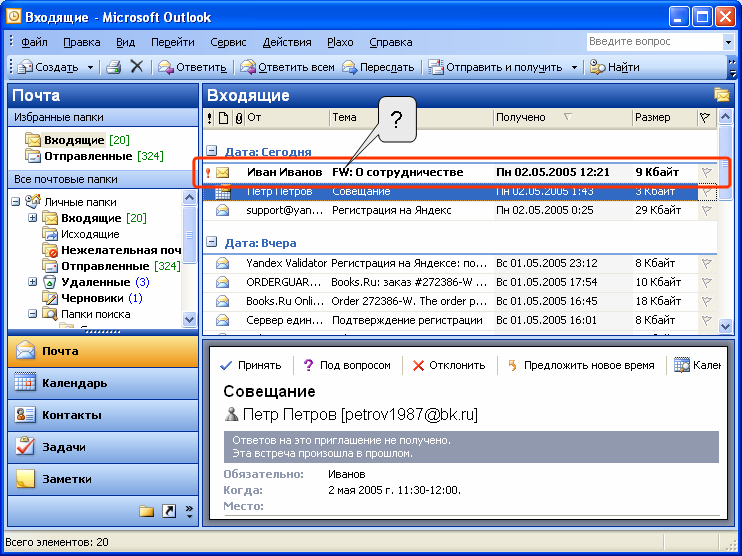Select Входящие in Favorite Folders
The image size is (742, 556).
(78, 140)
